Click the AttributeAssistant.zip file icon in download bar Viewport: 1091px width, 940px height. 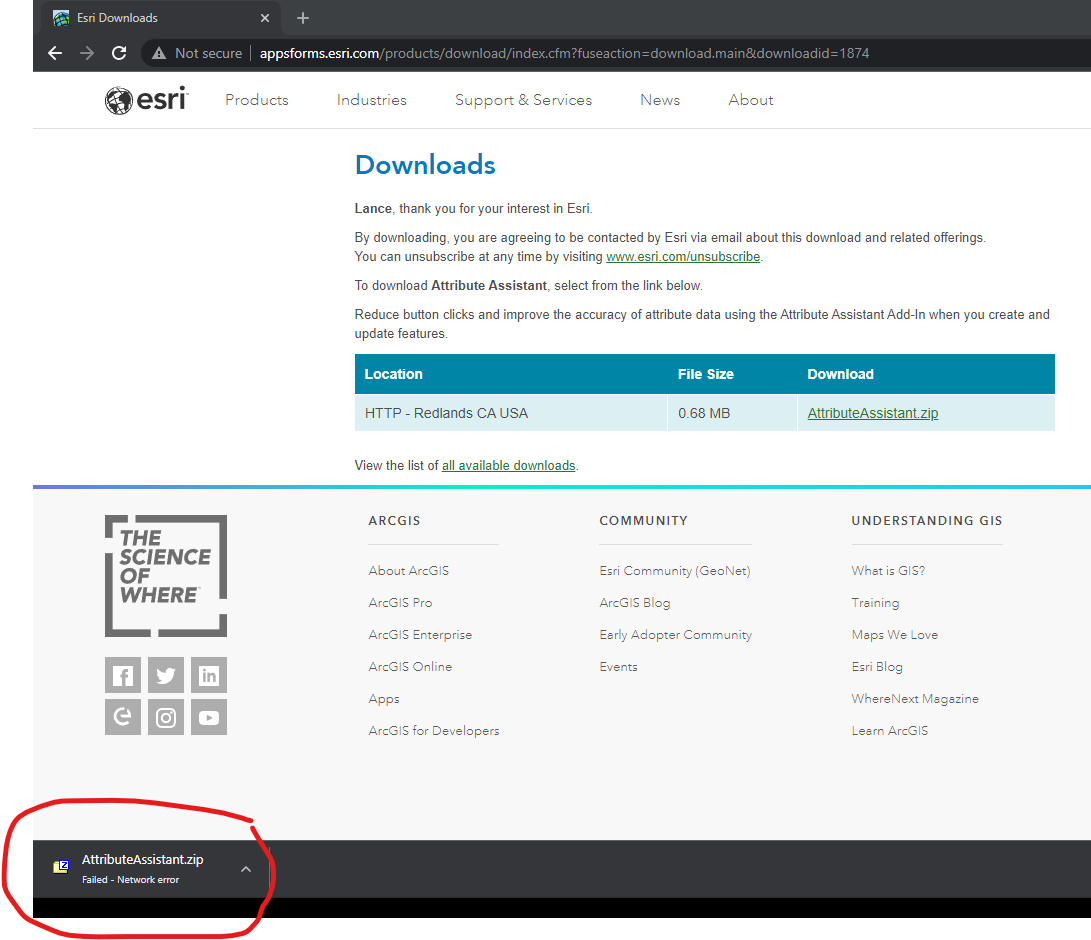(61, 867)
